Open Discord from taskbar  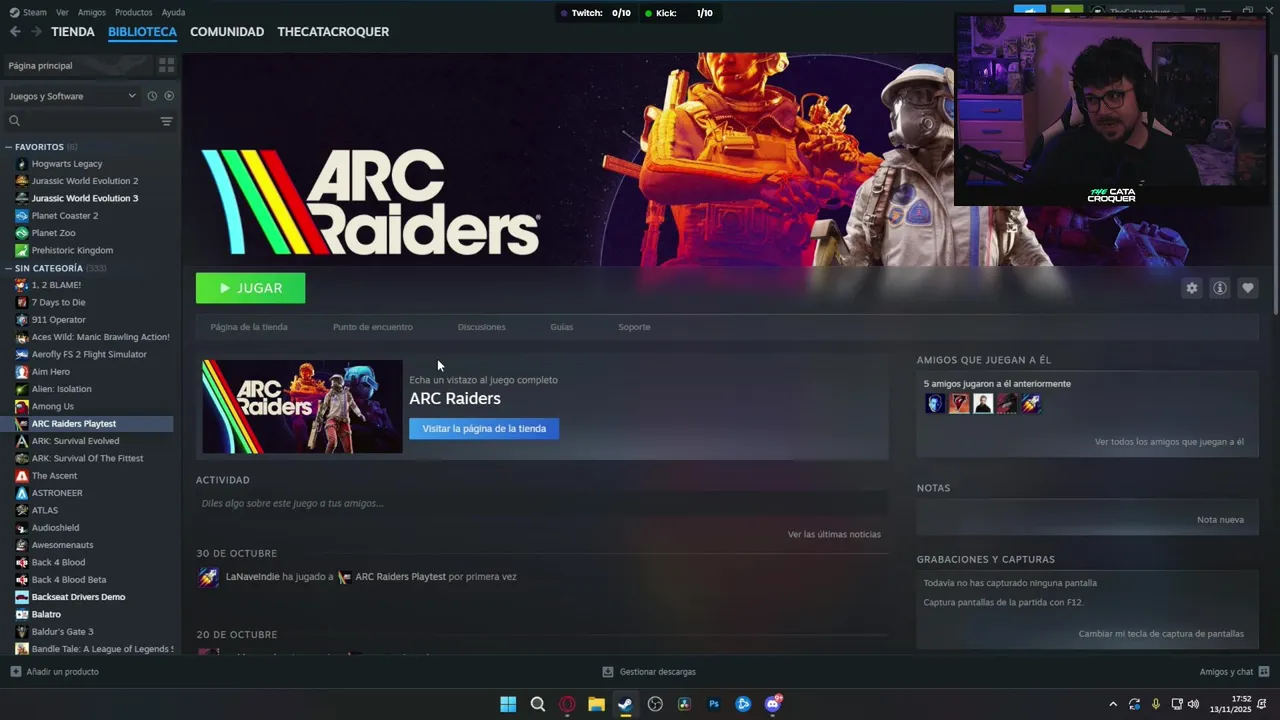[x=772, y=704]
